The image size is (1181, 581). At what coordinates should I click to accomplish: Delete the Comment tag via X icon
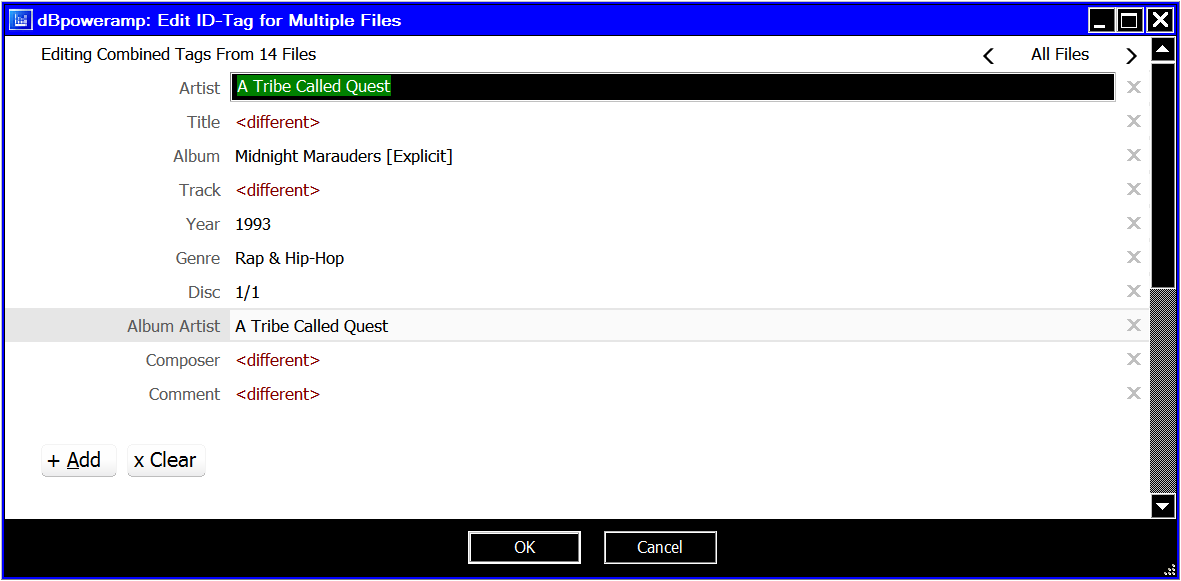coord(1134,393)
